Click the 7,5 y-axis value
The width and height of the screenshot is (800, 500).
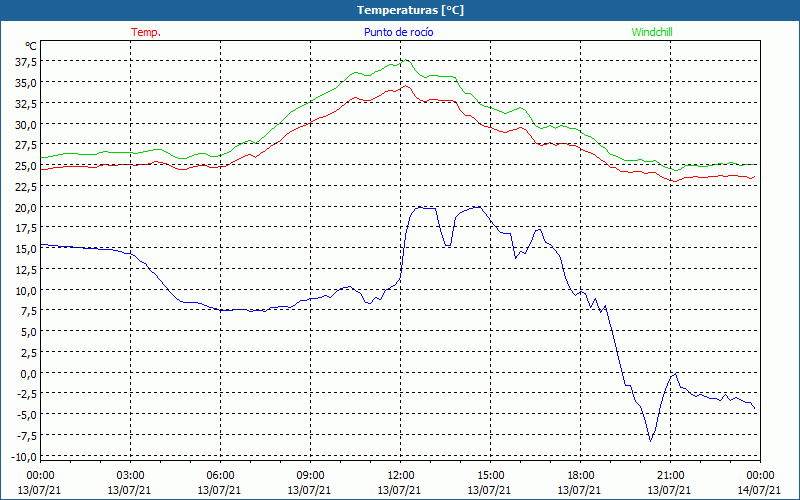(x=28, y=311)
